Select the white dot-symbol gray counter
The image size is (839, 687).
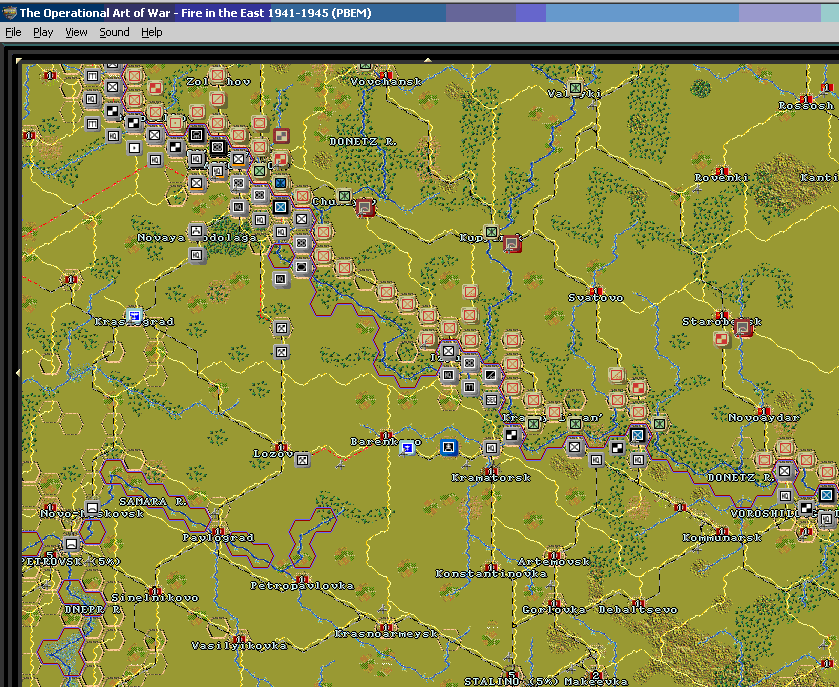[x=134, y=147]
